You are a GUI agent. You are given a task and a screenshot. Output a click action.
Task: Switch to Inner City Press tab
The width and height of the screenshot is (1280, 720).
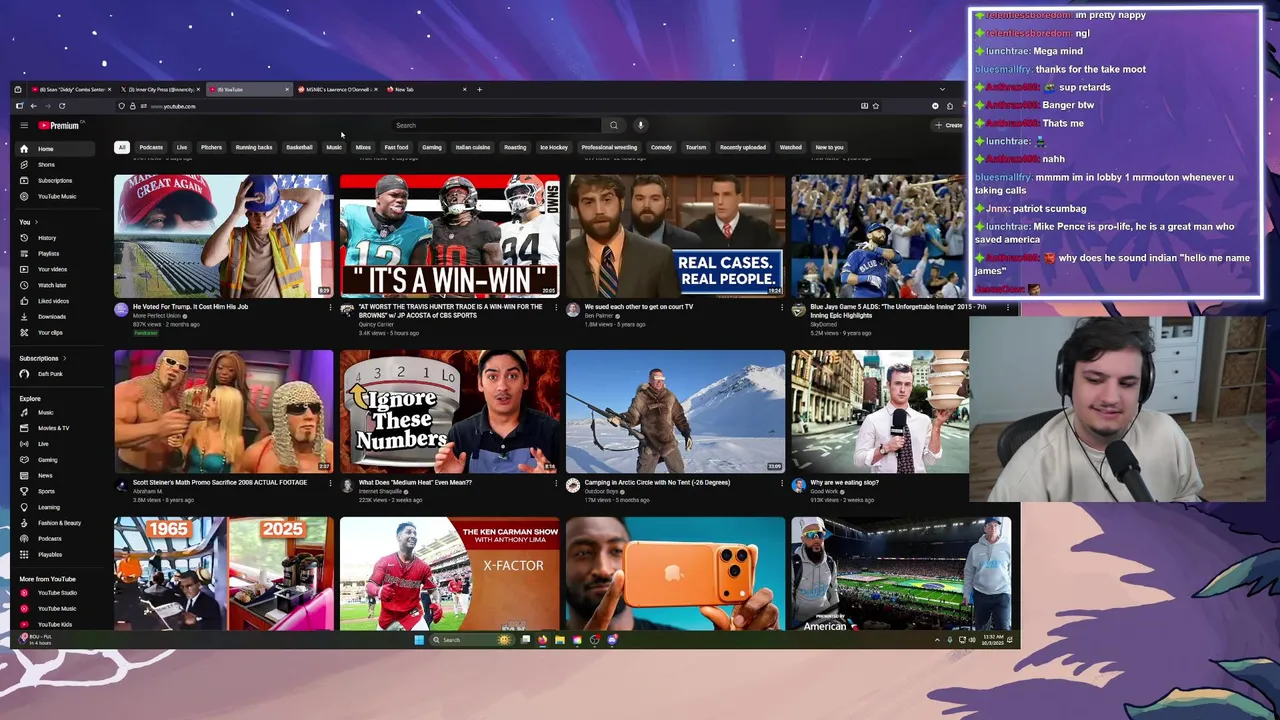point(160,89)
